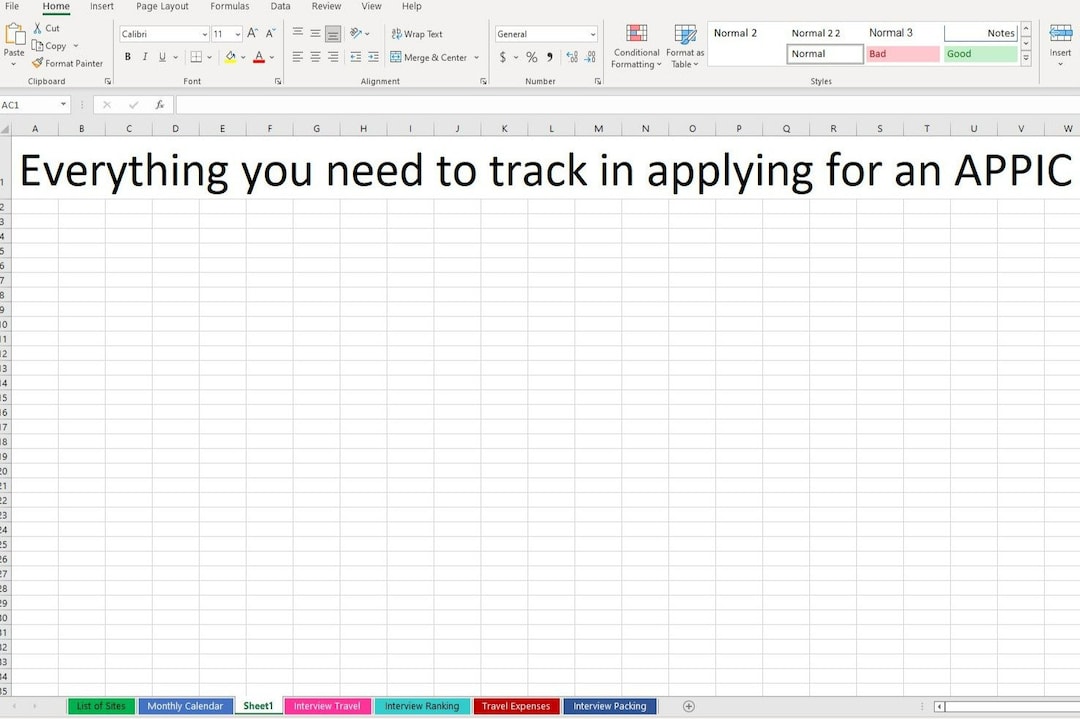Enable italic formatting
Screen dimensions: 1080x719
point(144,56)
